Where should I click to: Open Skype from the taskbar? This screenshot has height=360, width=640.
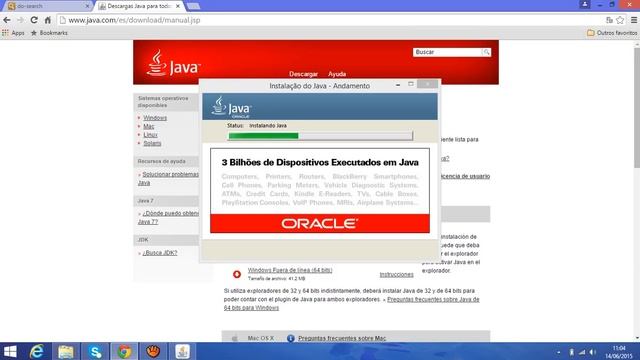tap(95, 351)
